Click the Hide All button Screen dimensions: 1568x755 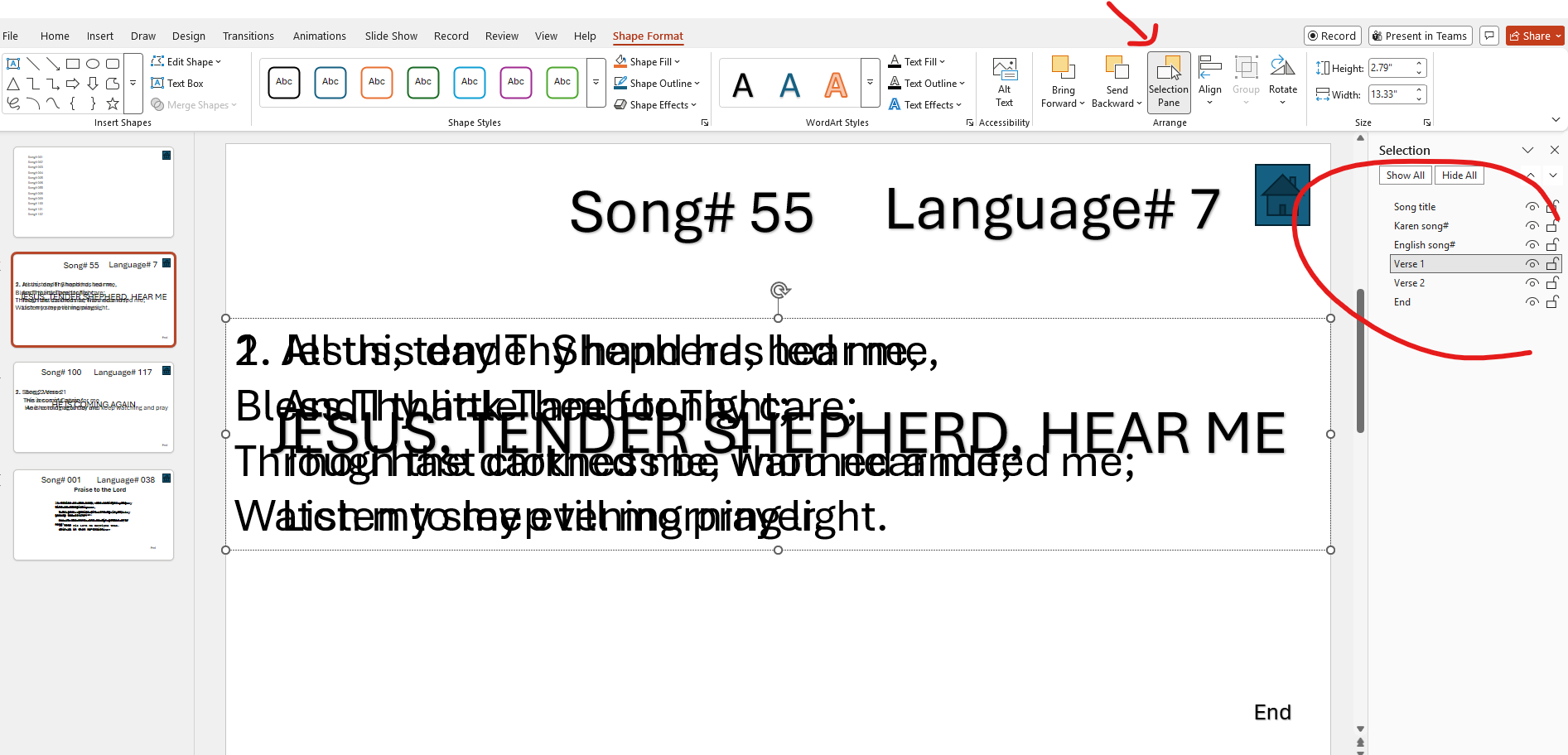pyautogui.click(x=1459, y=176)
